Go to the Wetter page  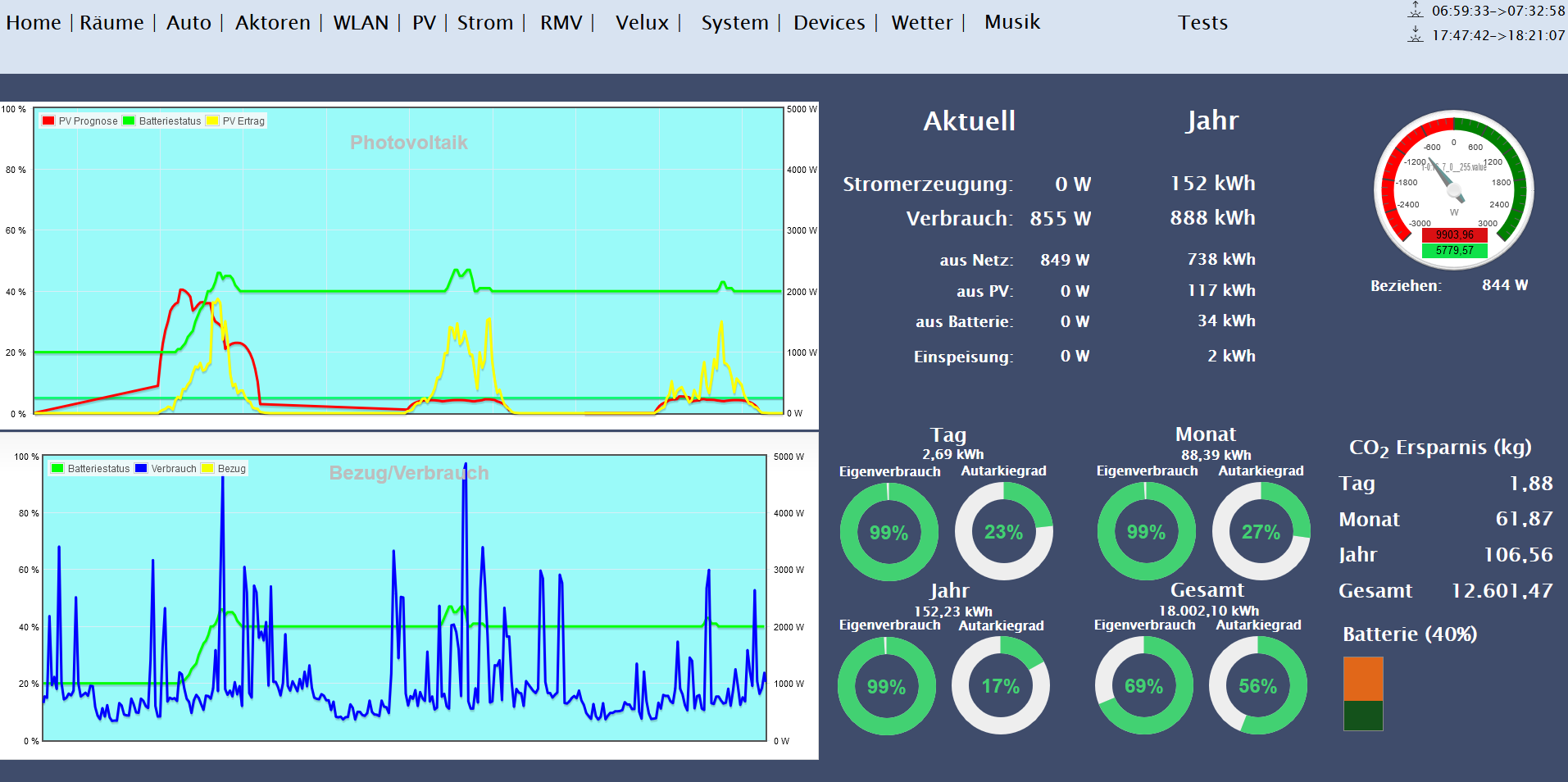[921, 23]
